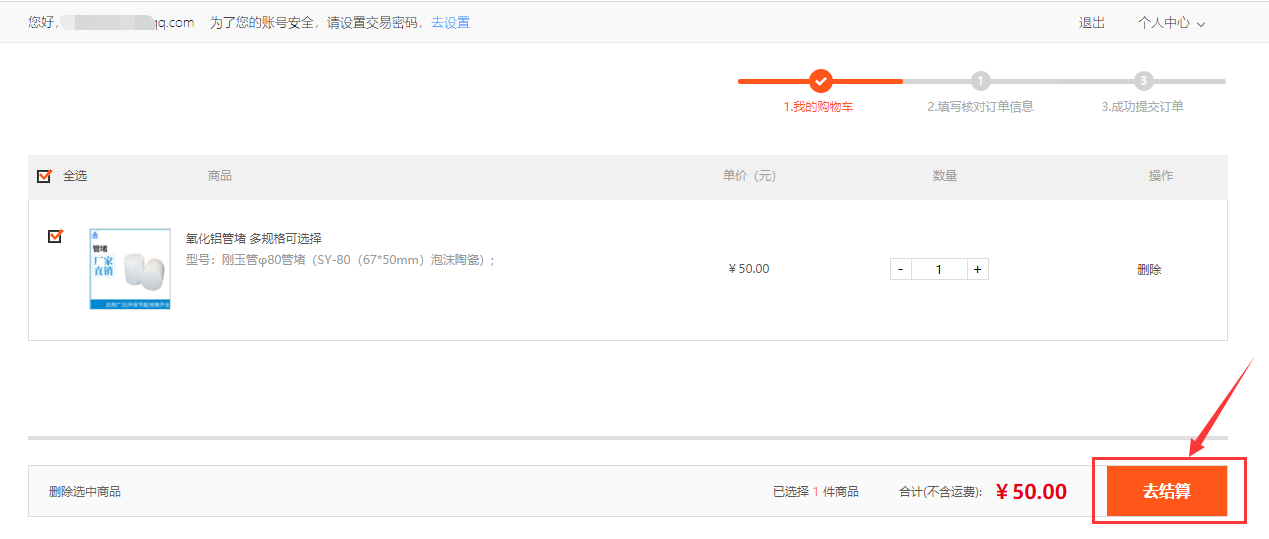Click the product model specification text
The height and width of the screenshot is (539, 1269).
tap(340, 260)
